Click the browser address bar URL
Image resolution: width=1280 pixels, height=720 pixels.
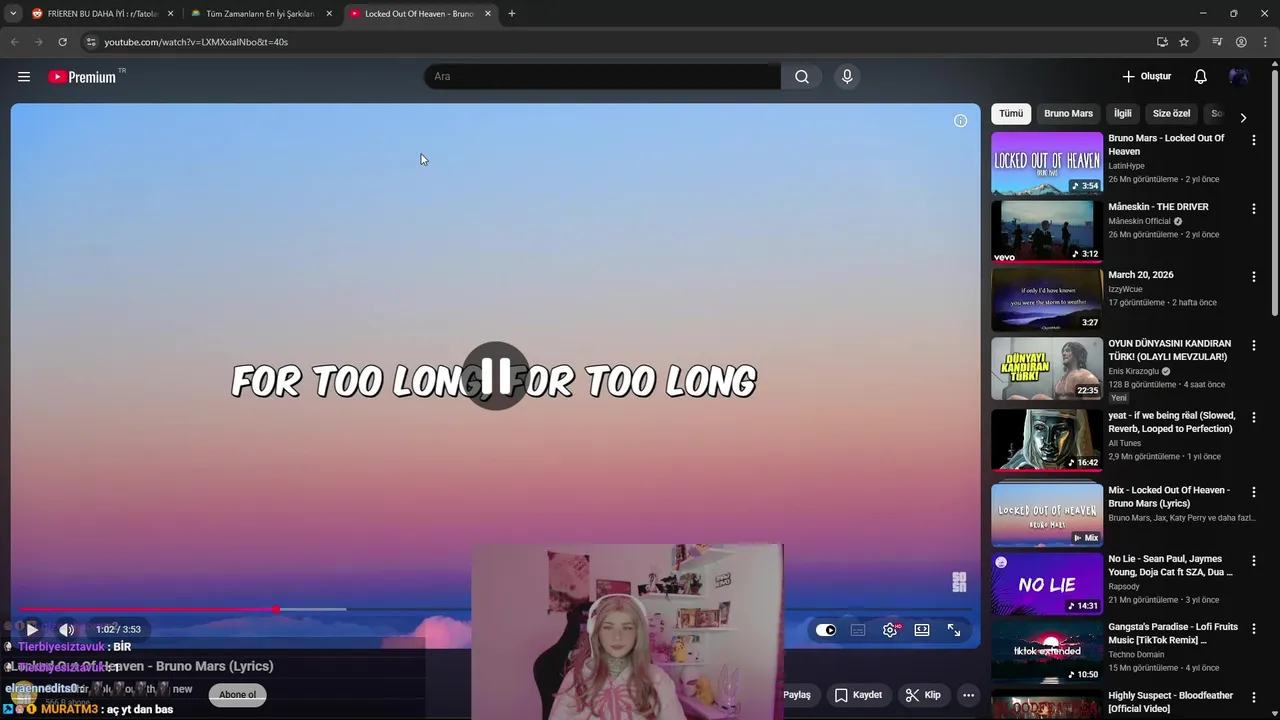point(196,42)
